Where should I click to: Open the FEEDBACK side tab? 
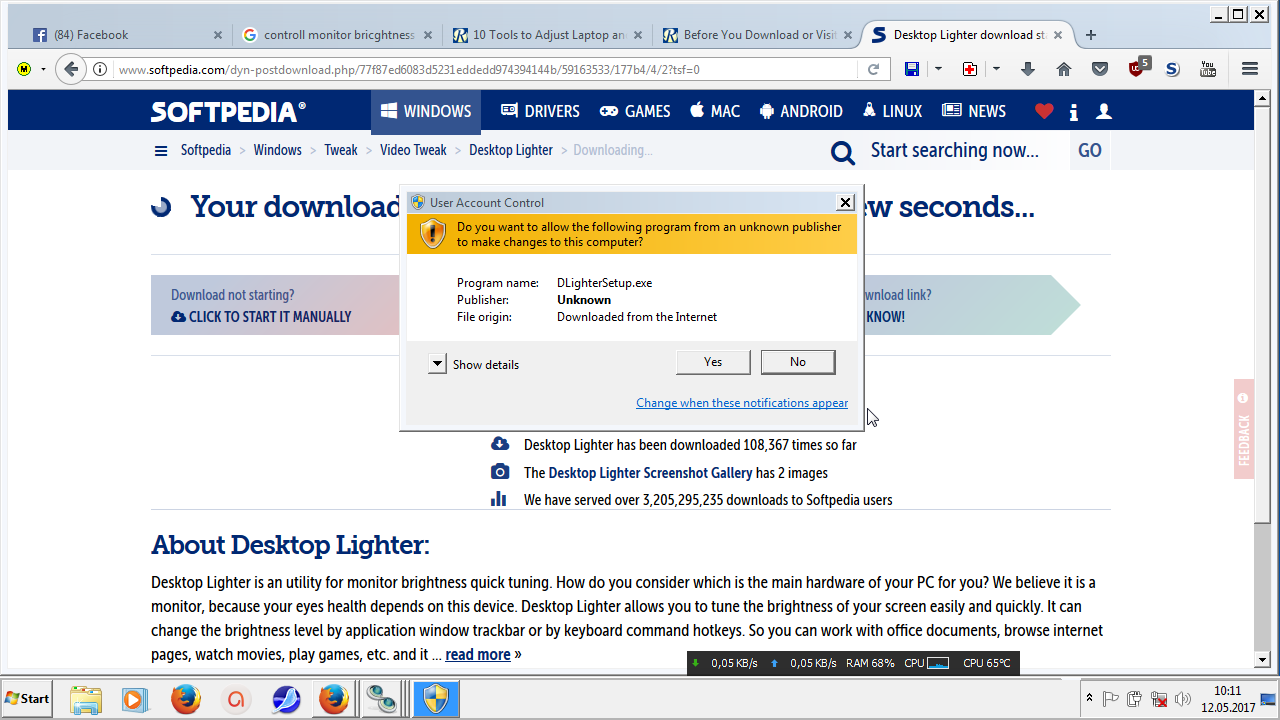click(1244, 429)
